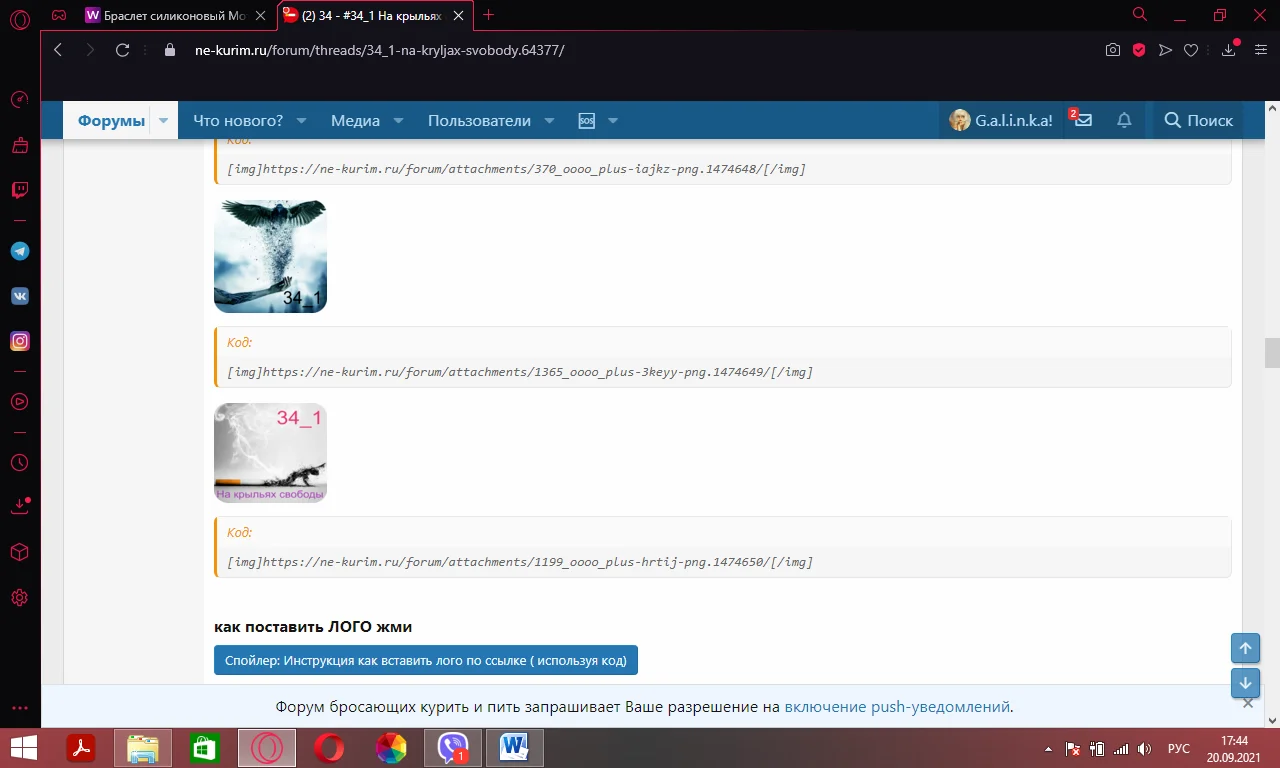This screenshot has height=768, width=1280.
Task: Switch the РУС keyboard language indicator
Action: point(1179,748)
